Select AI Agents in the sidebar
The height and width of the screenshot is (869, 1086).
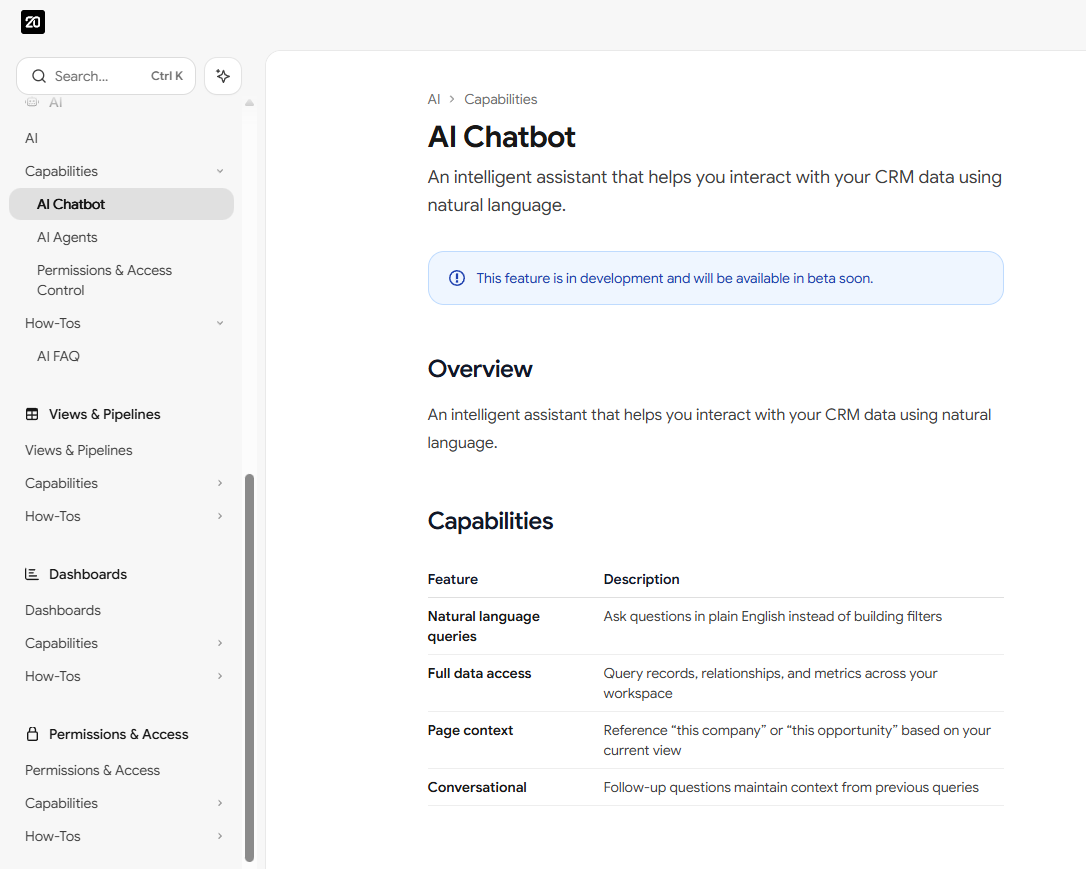tap(67, 237)
